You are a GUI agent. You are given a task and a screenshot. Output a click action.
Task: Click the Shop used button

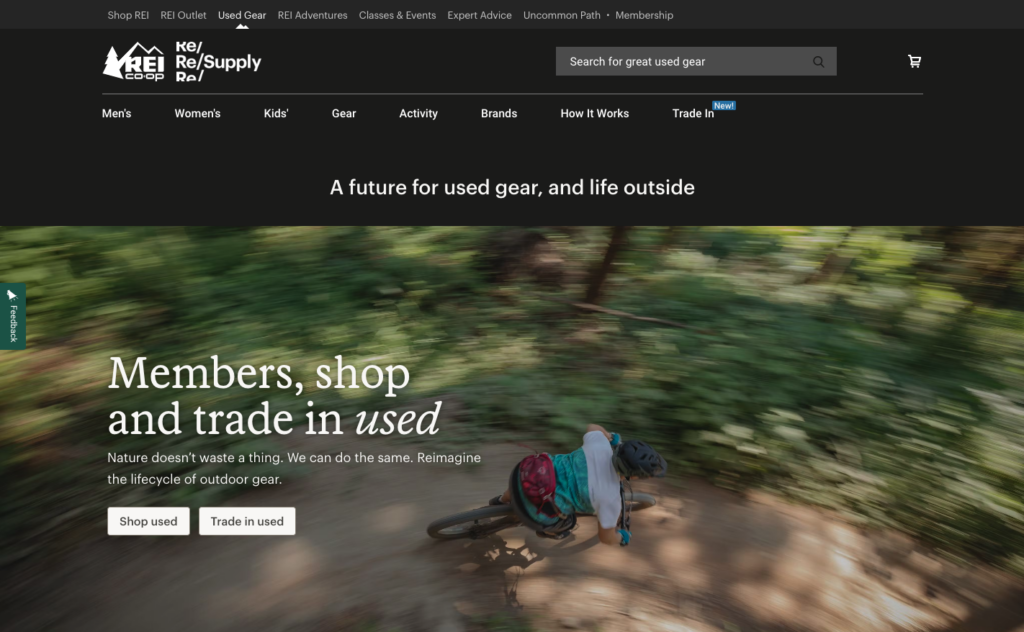pyautogui.click(x=148, y=521)
